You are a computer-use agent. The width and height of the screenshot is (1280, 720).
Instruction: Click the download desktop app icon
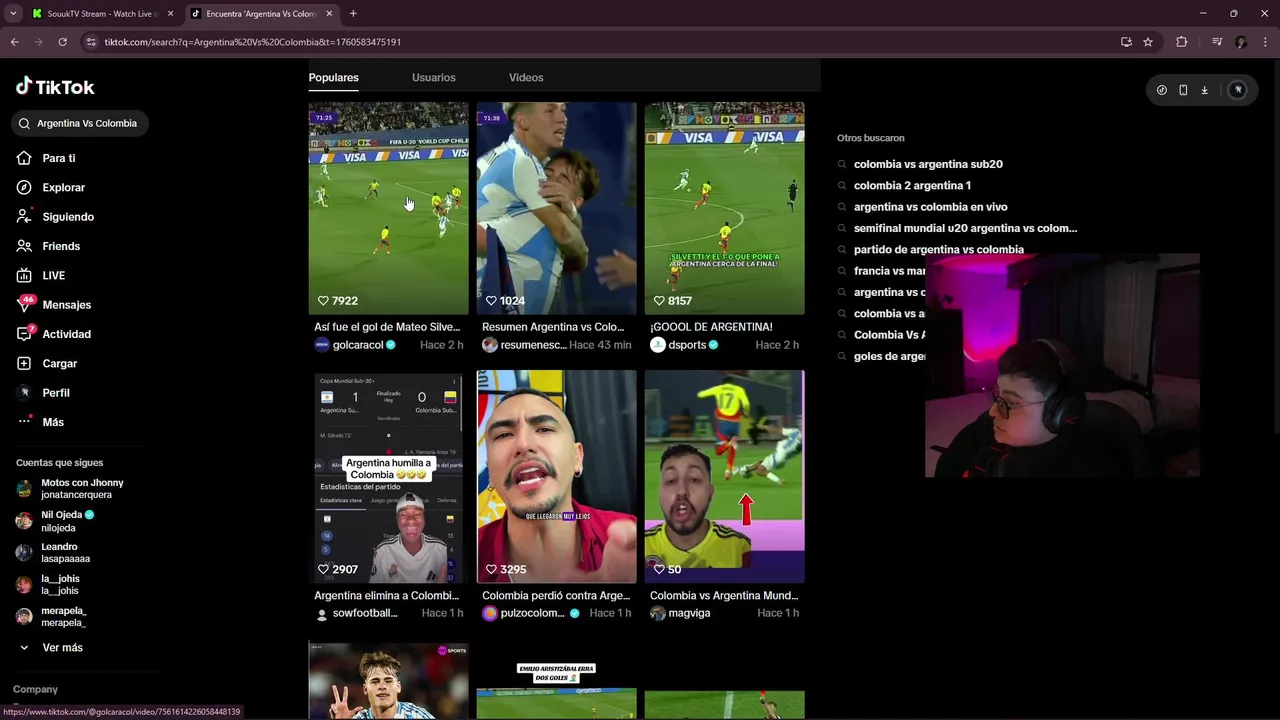(1204, 90)
